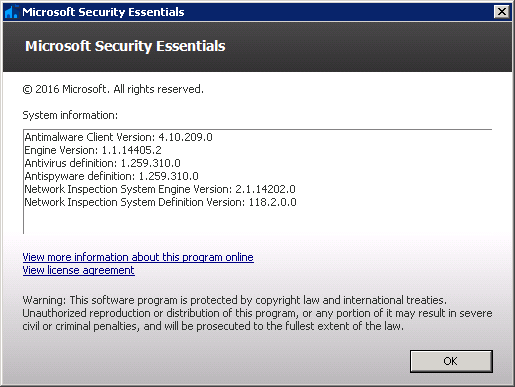Viewport: 515px width, 387px height.
Task: Click the engine version number 1.1.14405.2
Action: [131, 150]
